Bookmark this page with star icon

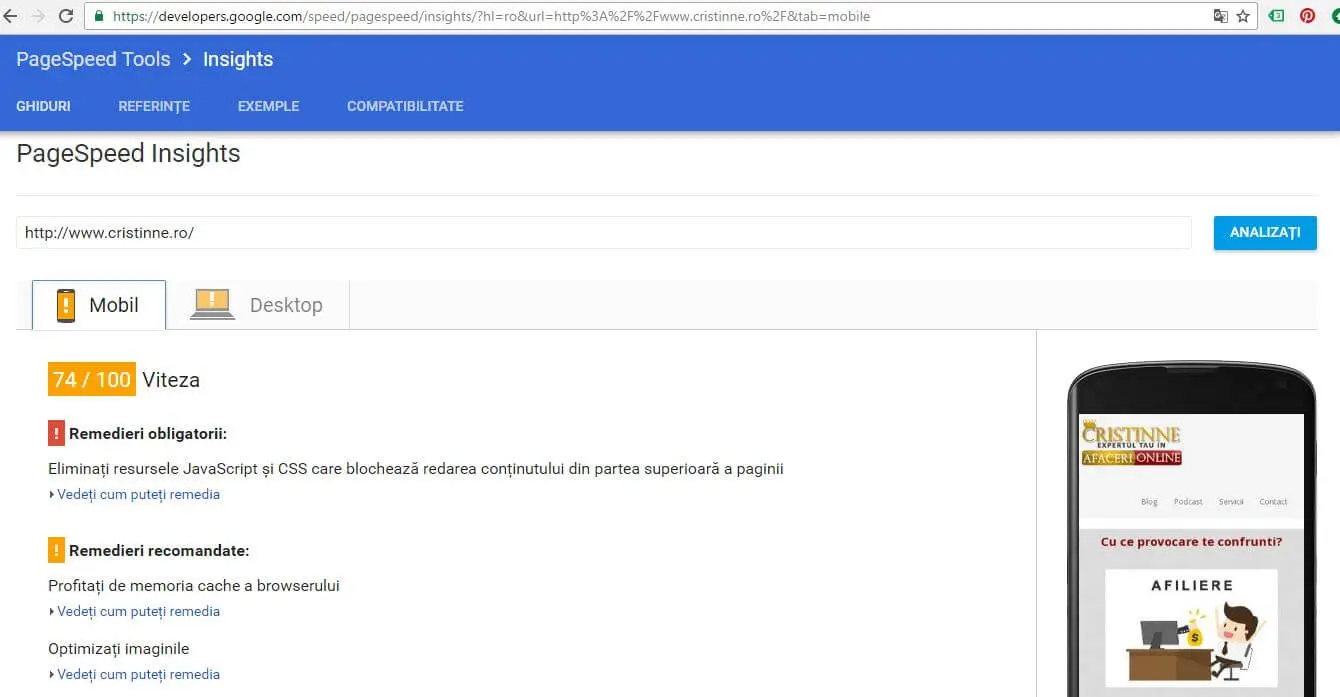point(1243,16)
